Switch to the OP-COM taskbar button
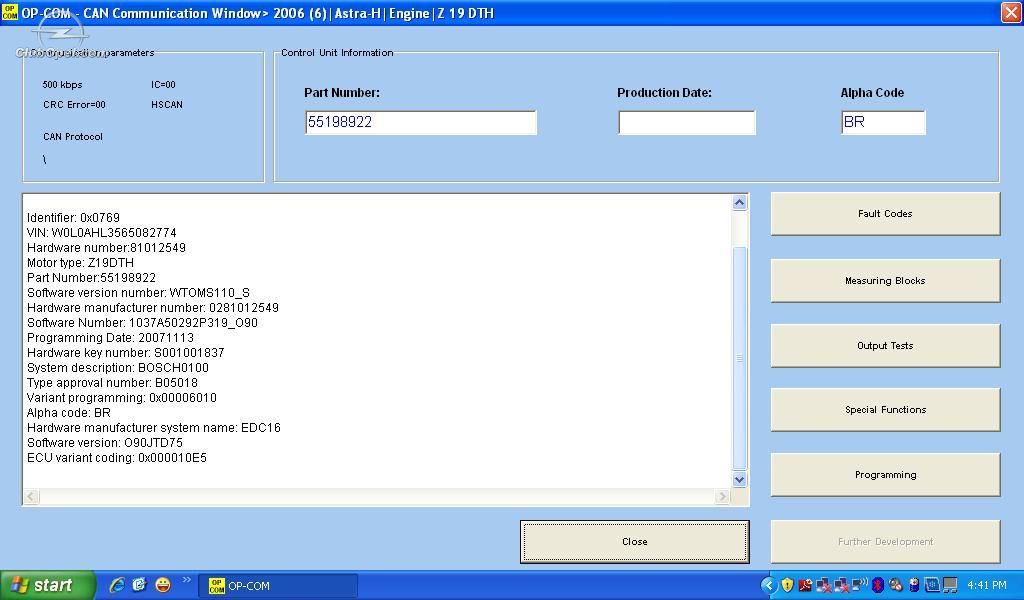 pos(280,586)
